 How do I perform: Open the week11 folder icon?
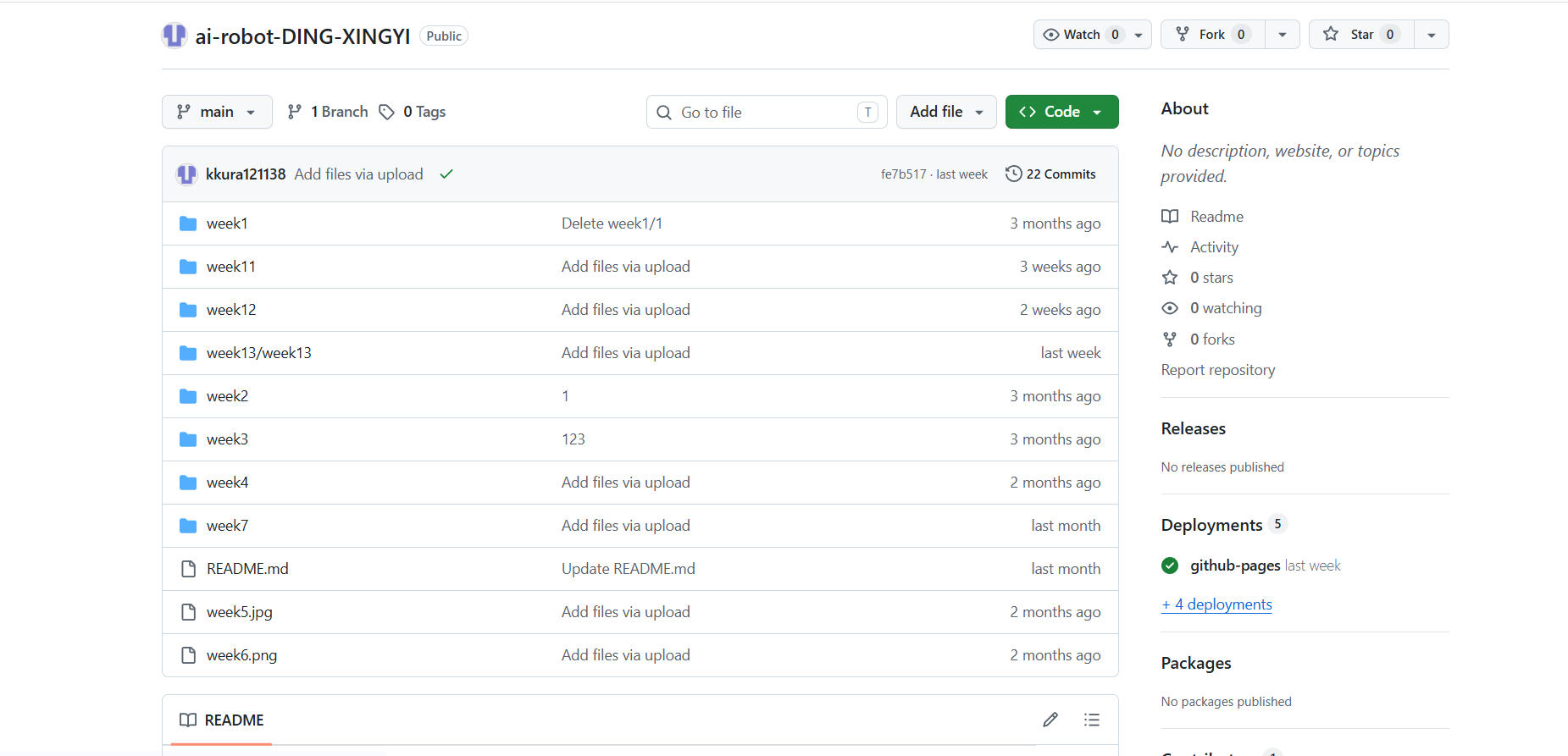[188, 267]
